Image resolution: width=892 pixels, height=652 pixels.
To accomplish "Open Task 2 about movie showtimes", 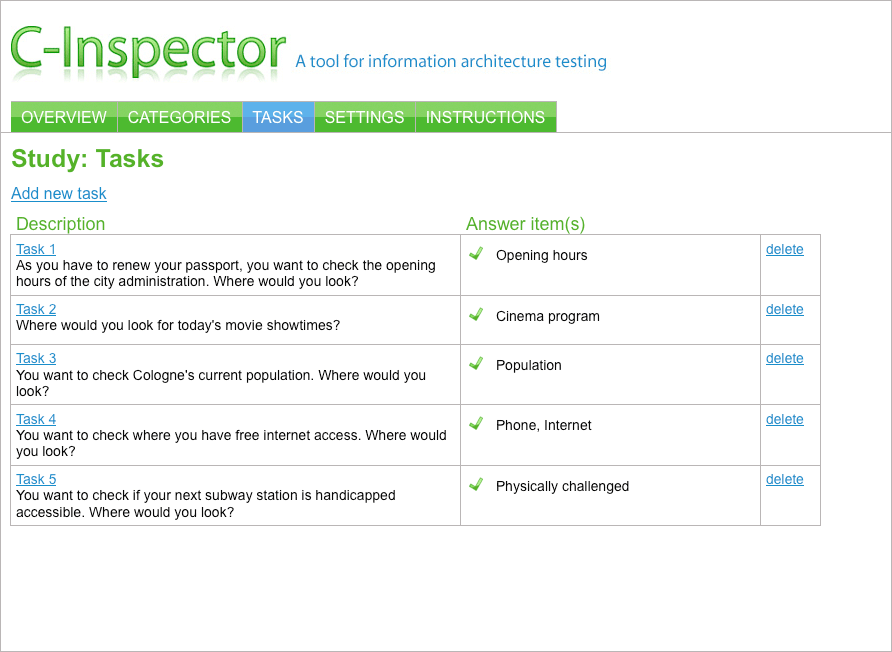I will click(x=35, y=309).
